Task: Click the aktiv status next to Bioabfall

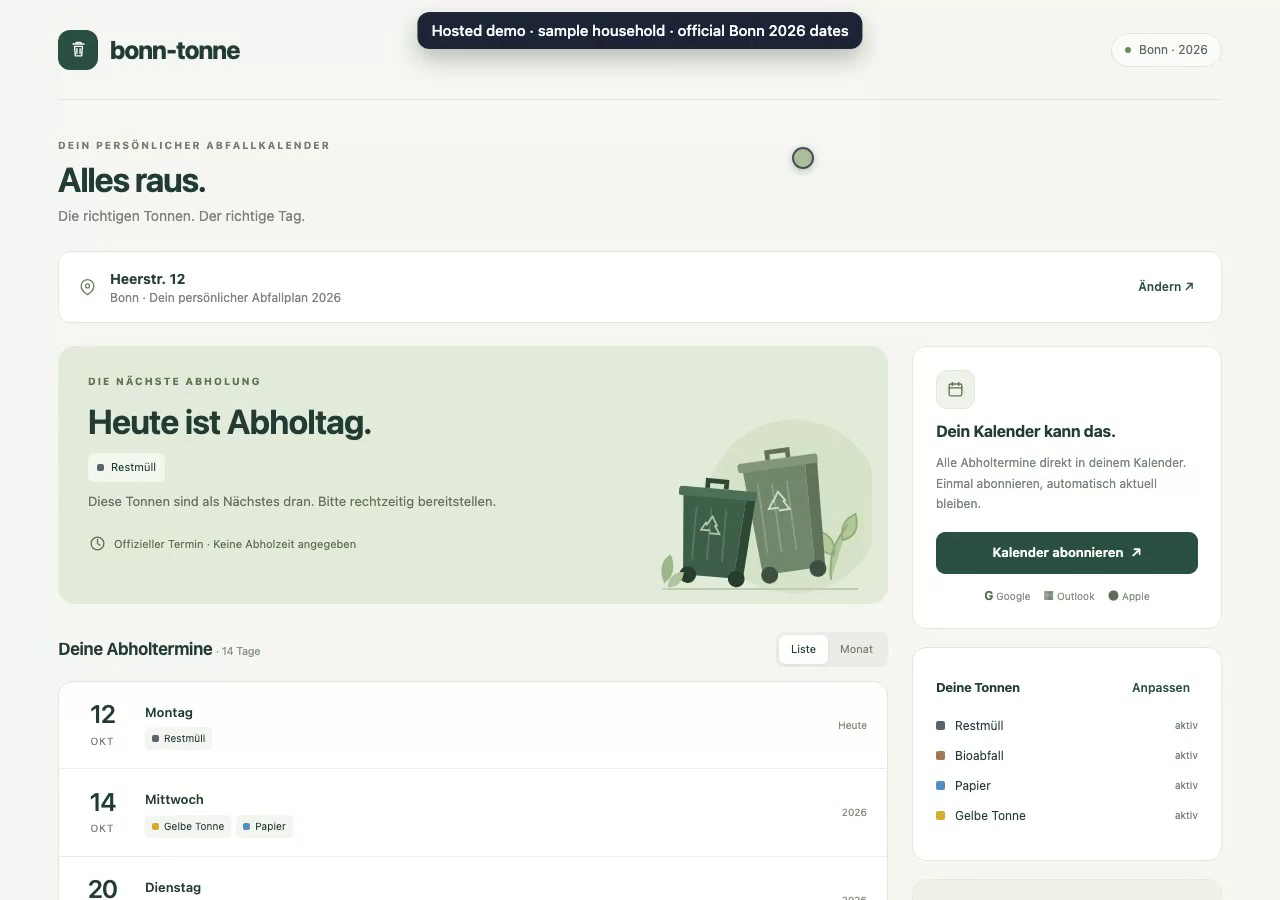Action: click(1186, 755)
